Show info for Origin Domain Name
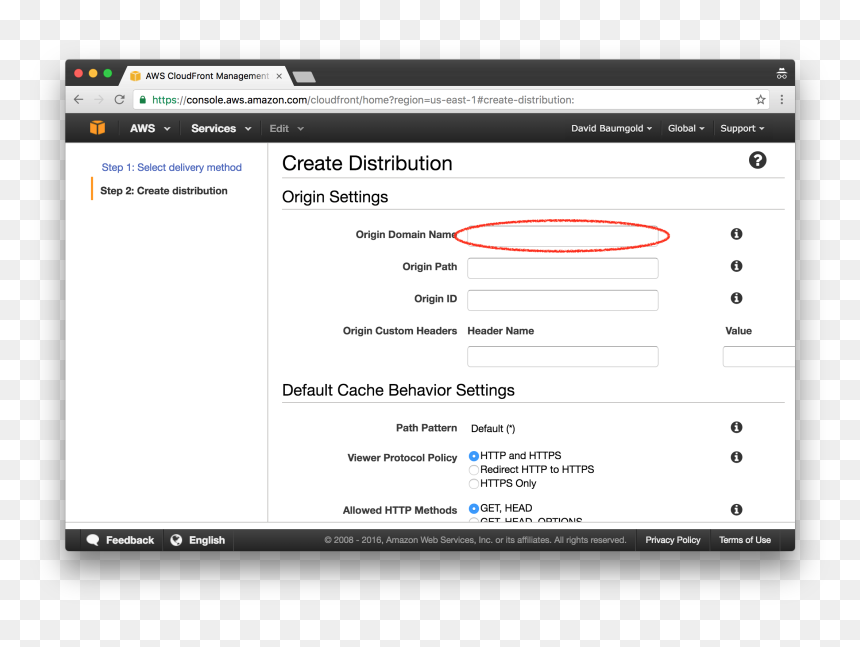 pyautogui.click(x=736, y=234)
